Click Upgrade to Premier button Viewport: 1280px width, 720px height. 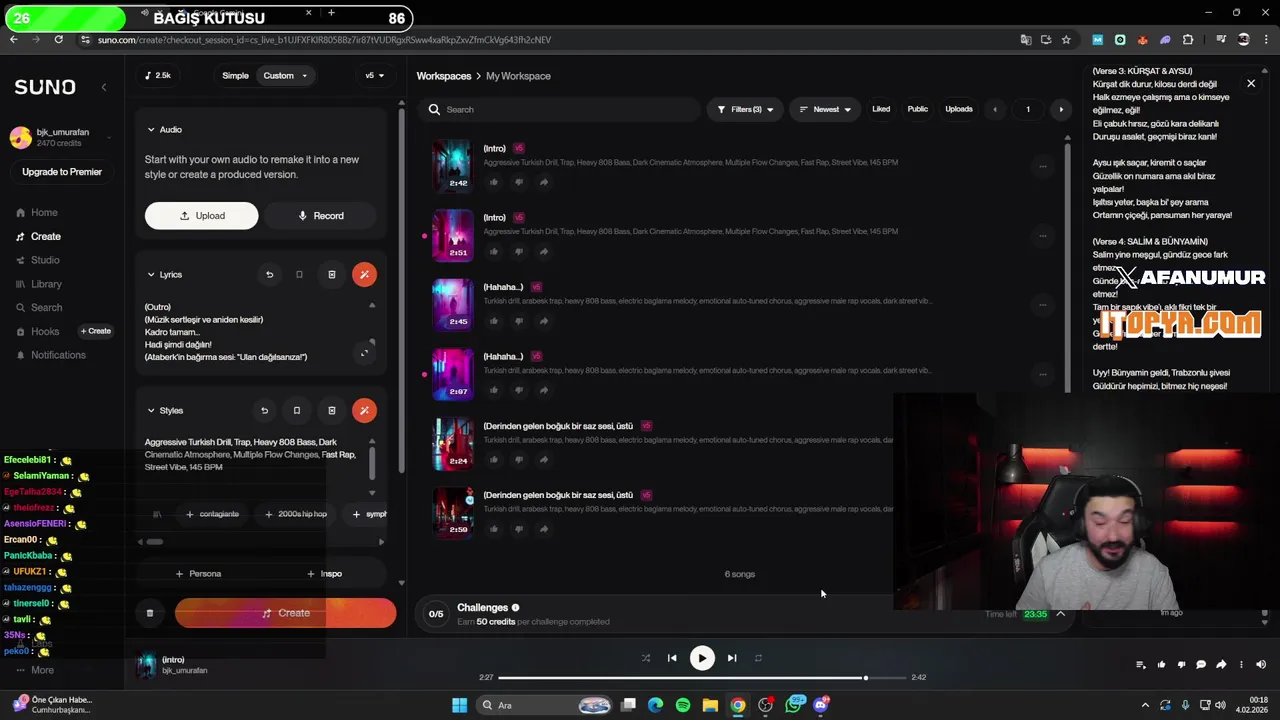pyautogui.click(x=62, y=172)
